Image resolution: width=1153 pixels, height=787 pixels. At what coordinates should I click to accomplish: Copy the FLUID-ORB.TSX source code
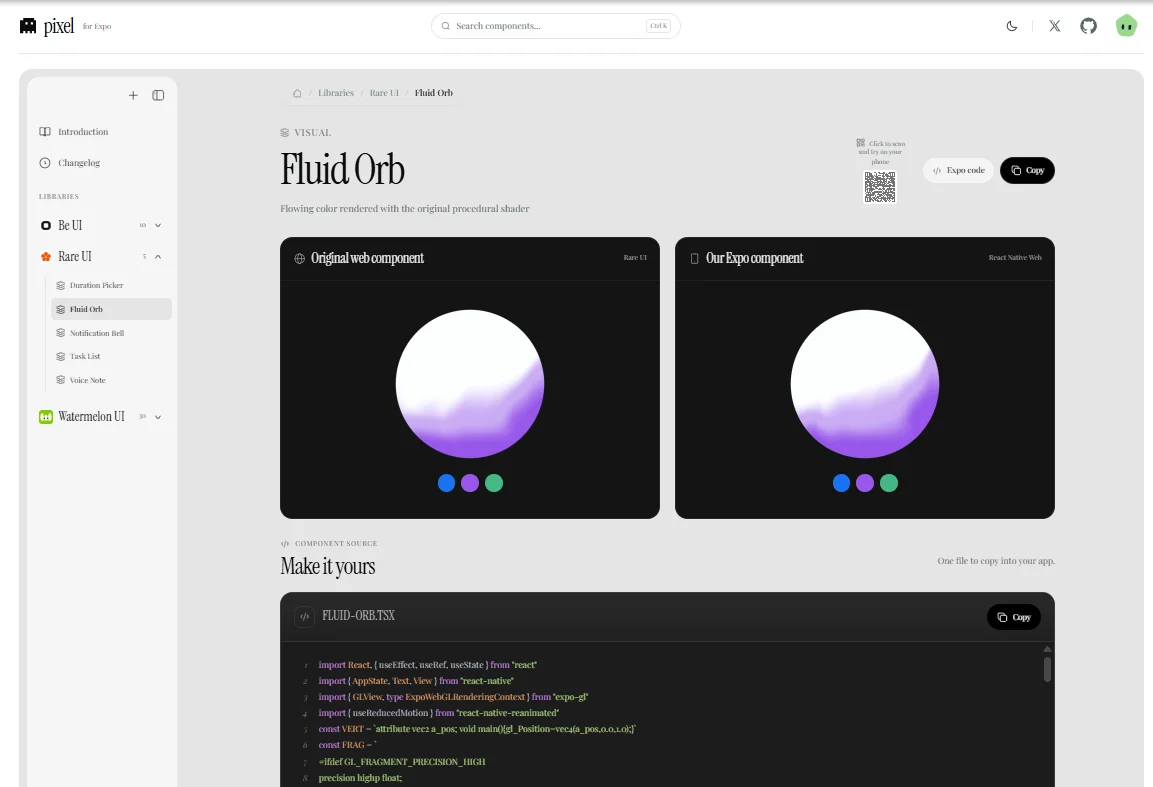point(1013,618)
